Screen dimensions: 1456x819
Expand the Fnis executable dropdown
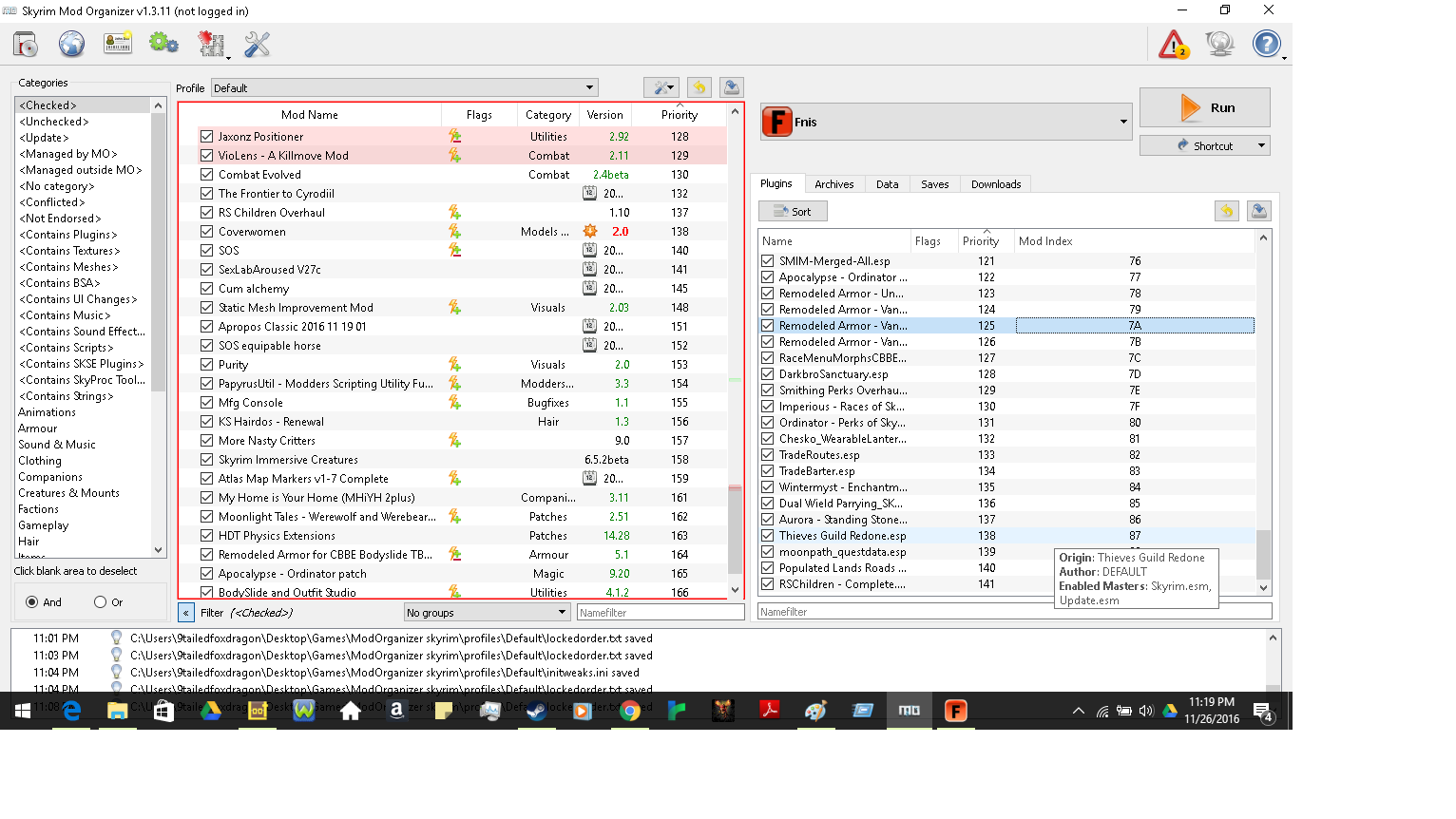pyautogui.click(x=1123, y=122)
